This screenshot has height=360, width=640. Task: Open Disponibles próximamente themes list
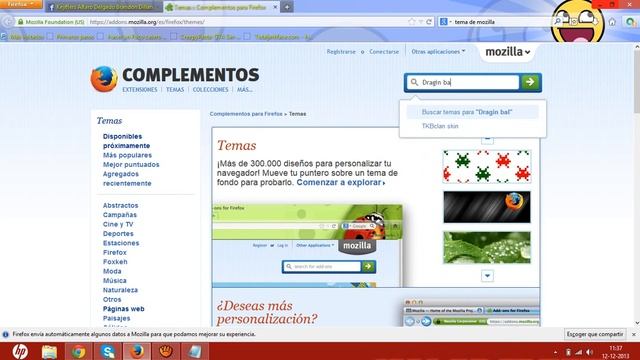126,141
